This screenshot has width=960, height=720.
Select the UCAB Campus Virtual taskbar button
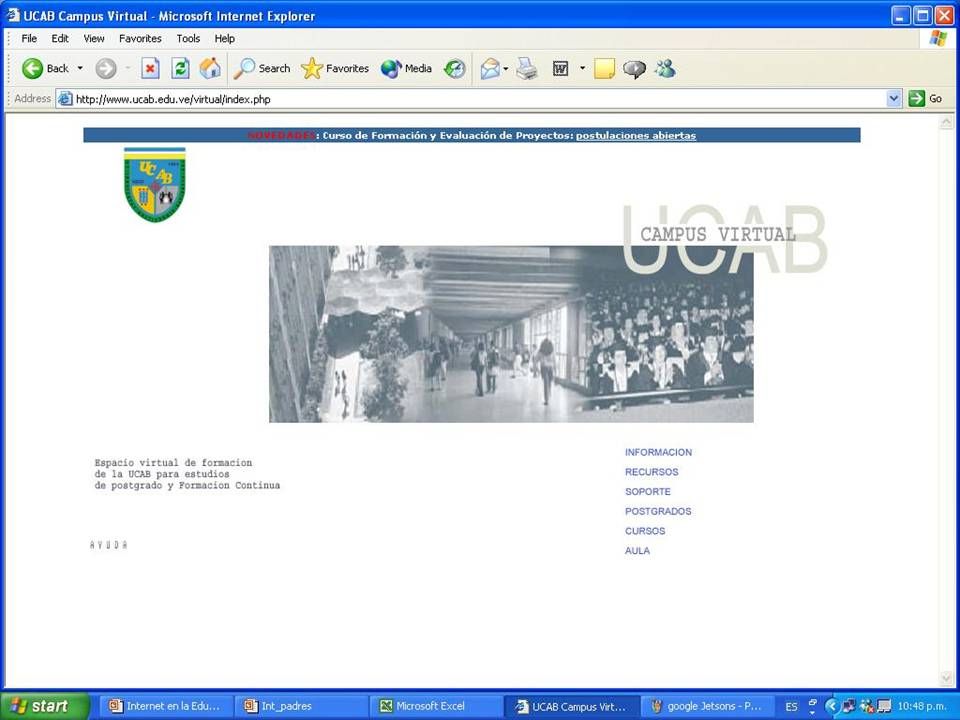pos(572,706)
